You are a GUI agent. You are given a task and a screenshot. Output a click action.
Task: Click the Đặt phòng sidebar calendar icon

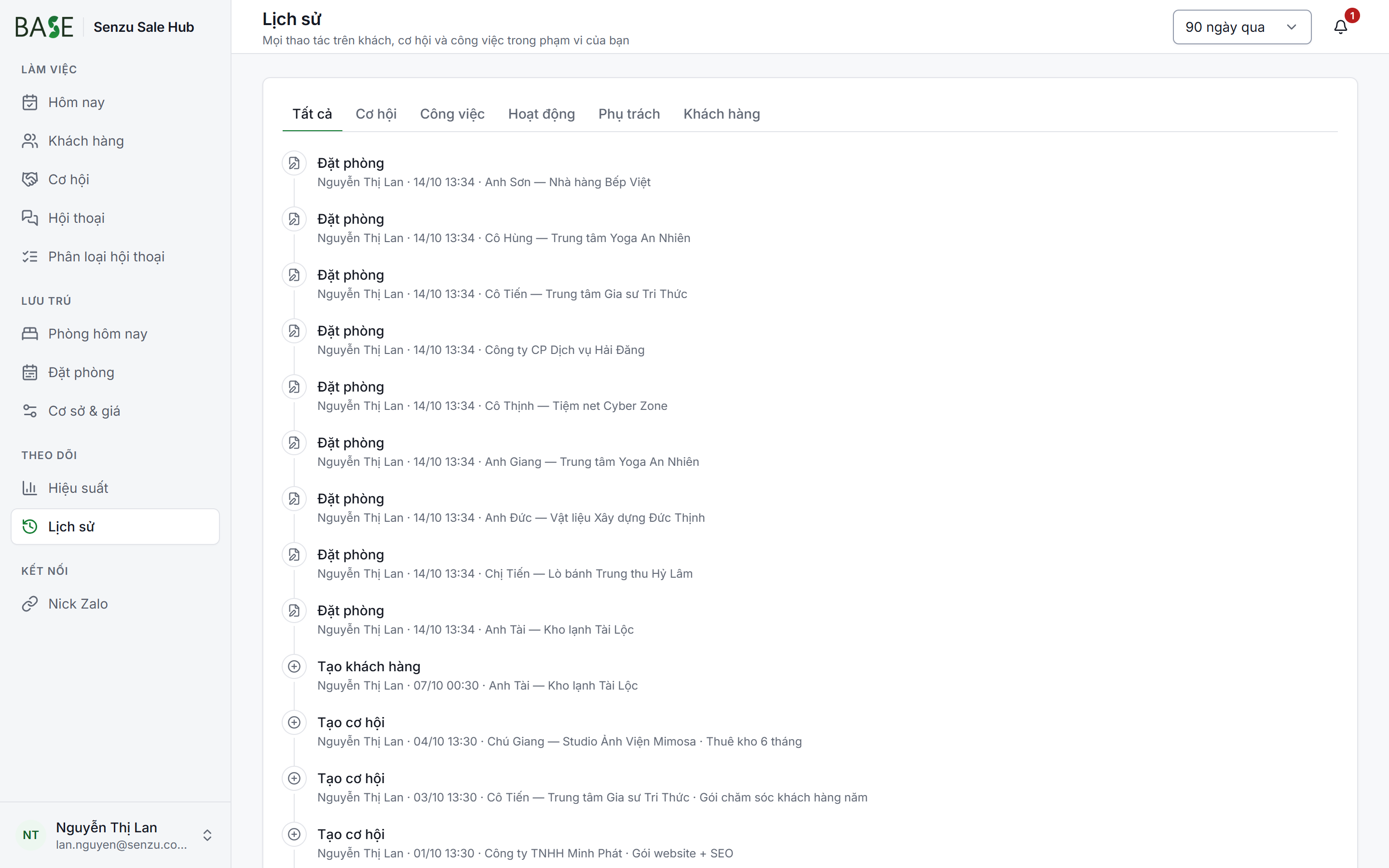pyautogui.click(x=30, y=372)
